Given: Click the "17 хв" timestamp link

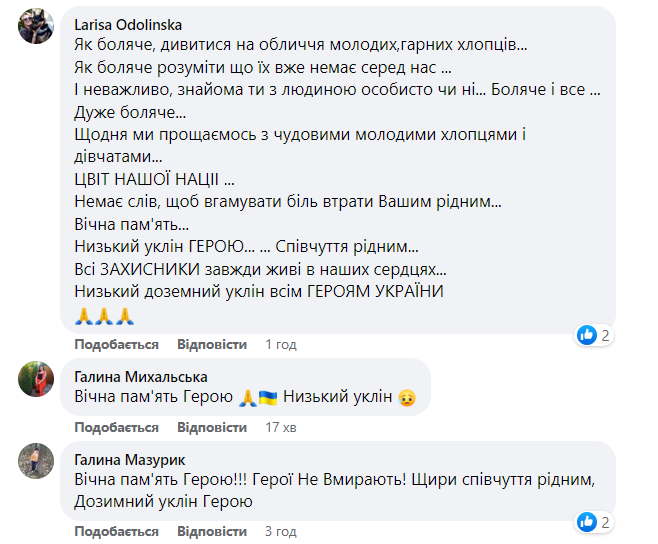Looking at the screenshot, I should 281,427.
